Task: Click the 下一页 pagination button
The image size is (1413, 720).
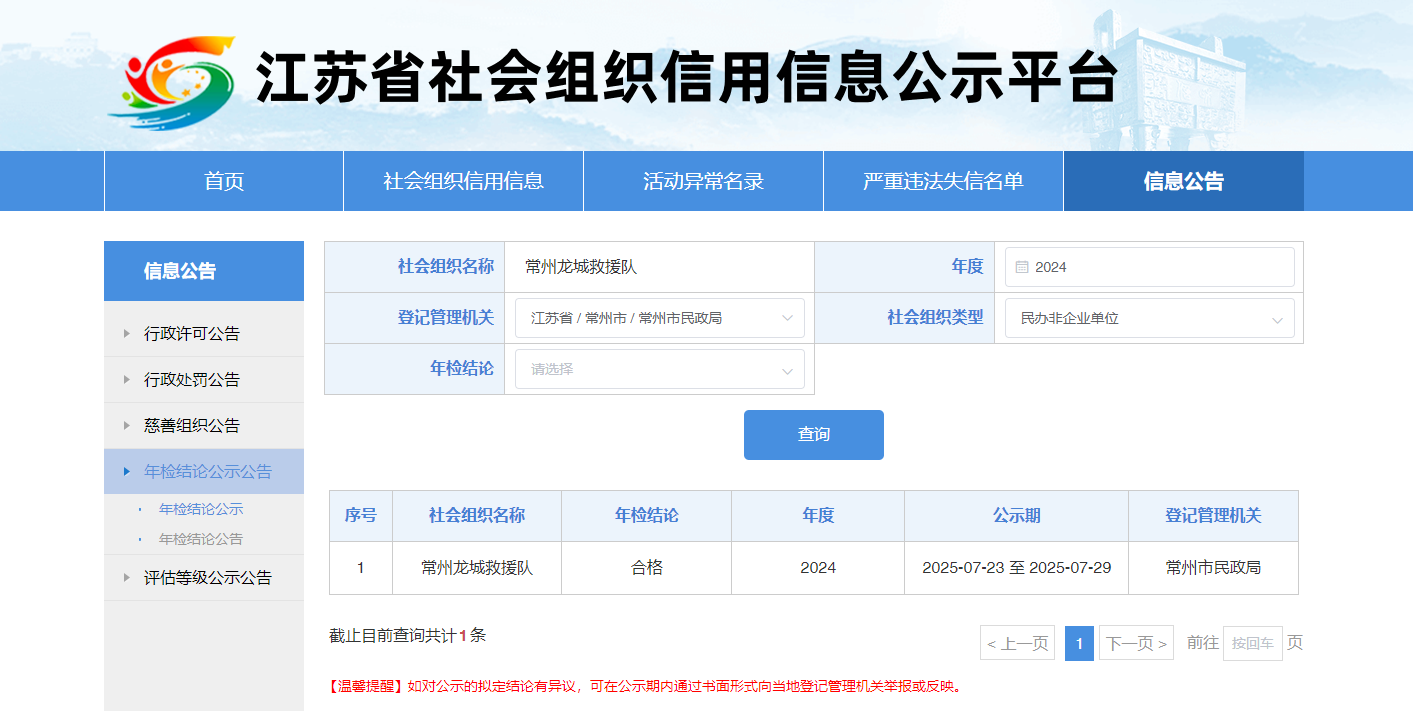Action: (1136, 643)
